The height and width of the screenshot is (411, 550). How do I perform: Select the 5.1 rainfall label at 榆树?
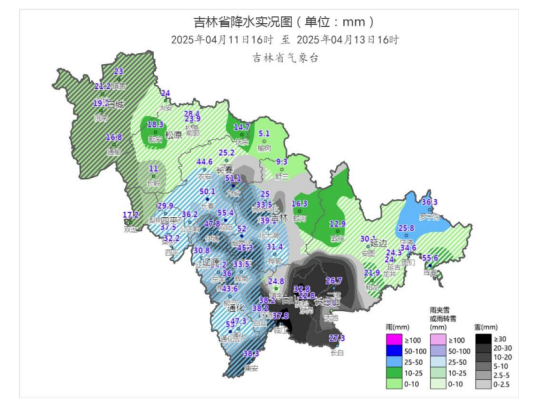264,134
